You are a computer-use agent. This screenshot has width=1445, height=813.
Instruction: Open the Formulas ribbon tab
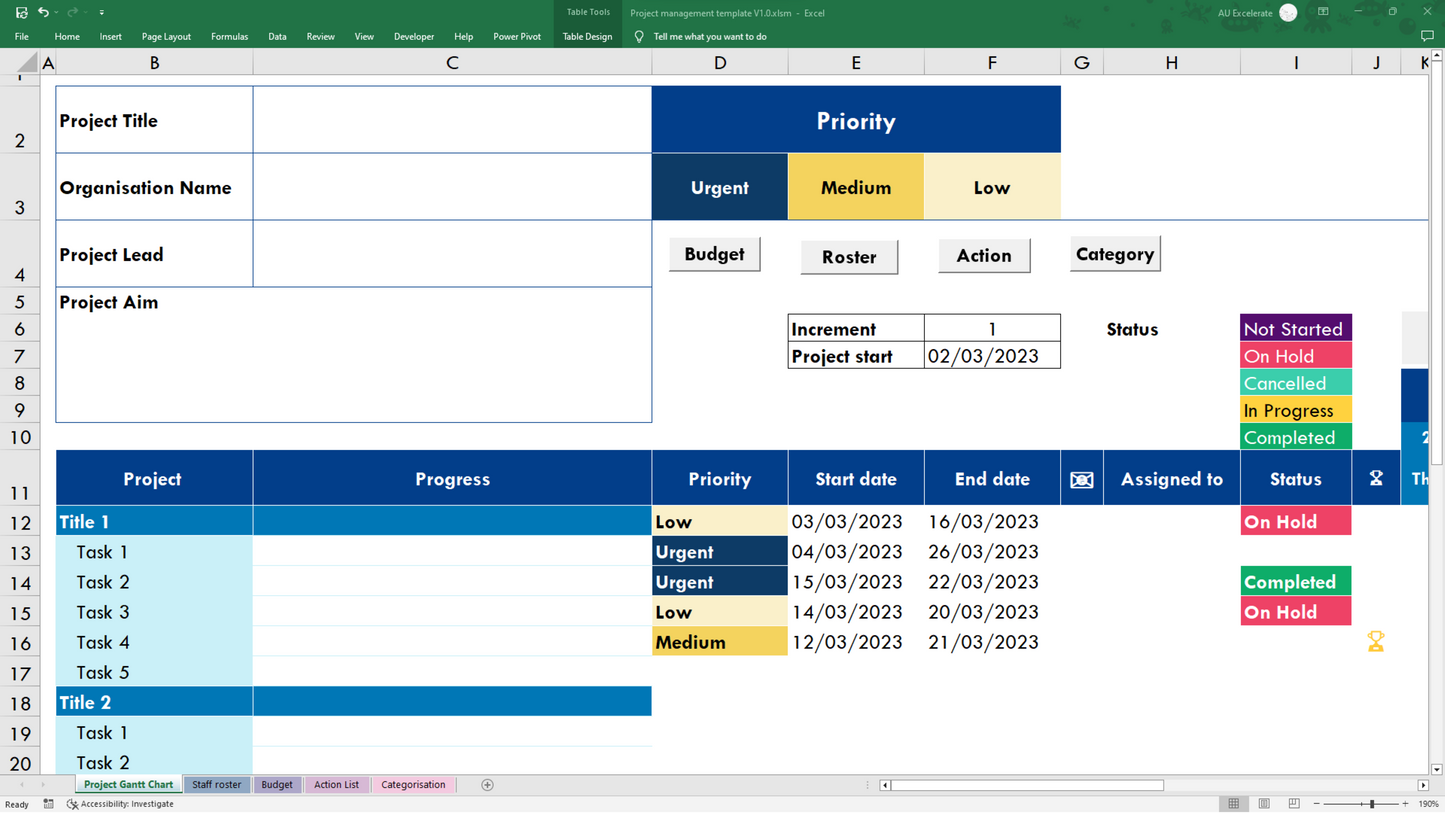pyautogui.click(x=229, y=36)
